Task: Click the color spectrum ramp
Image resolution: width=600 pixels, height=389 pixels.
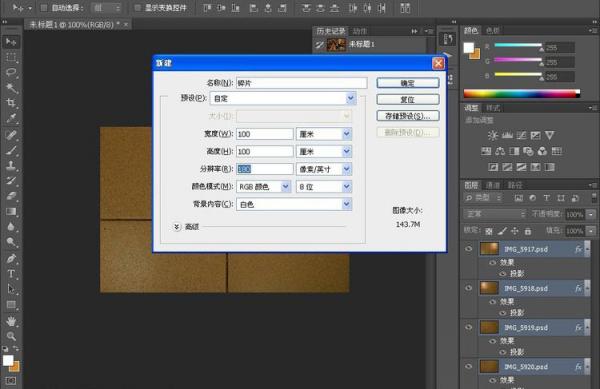Action: [522, 93]
